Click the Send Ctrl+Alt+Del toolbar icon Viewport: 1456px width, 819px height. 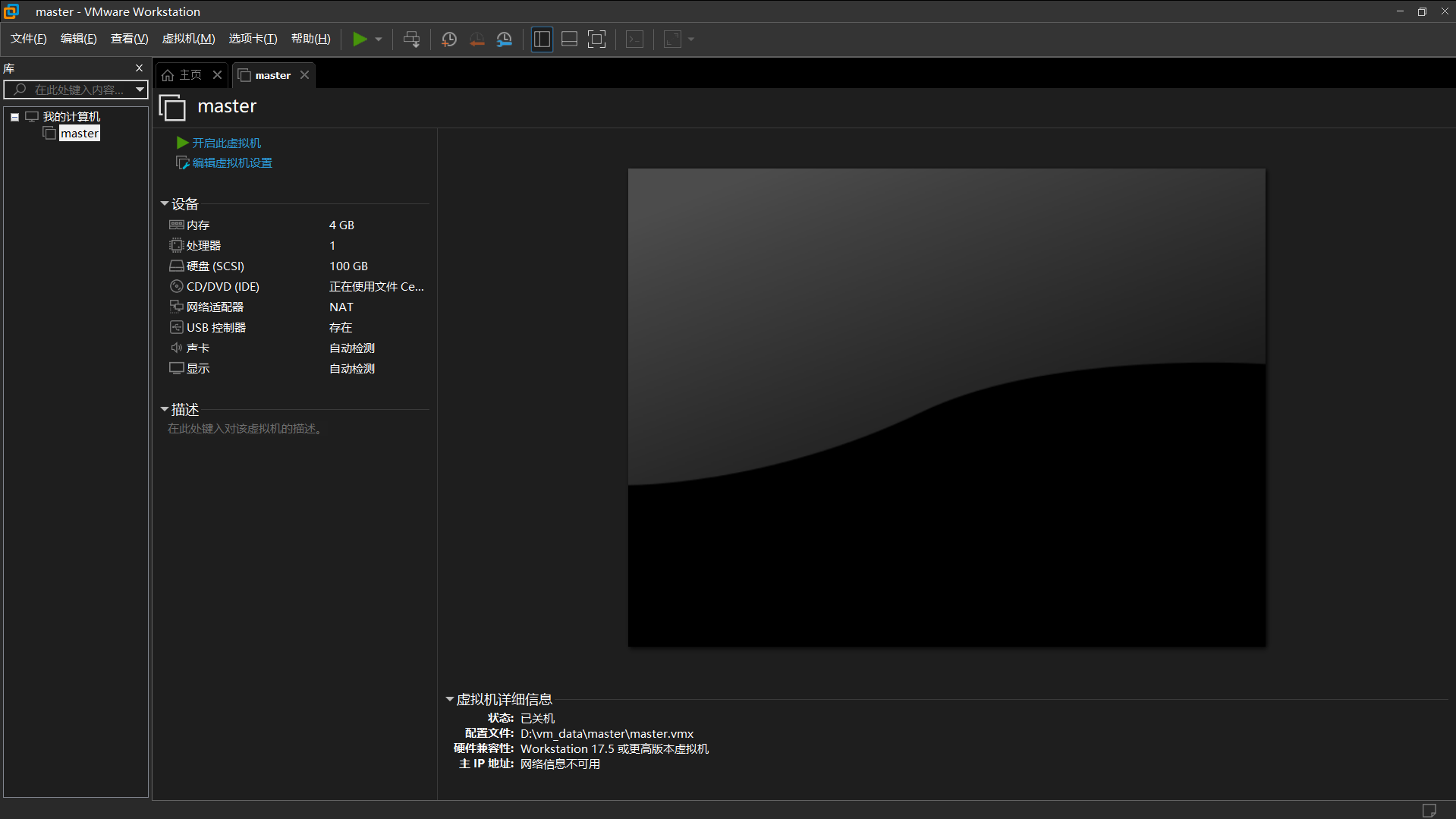tap(411, 39)
